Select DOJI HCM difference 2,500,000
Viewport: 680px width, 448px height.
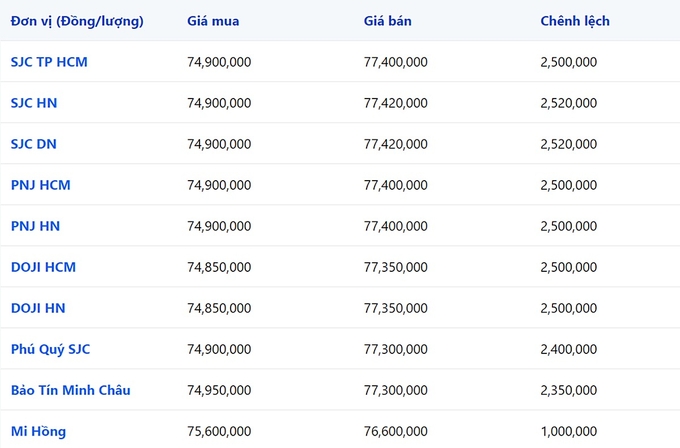pos(569,267)
